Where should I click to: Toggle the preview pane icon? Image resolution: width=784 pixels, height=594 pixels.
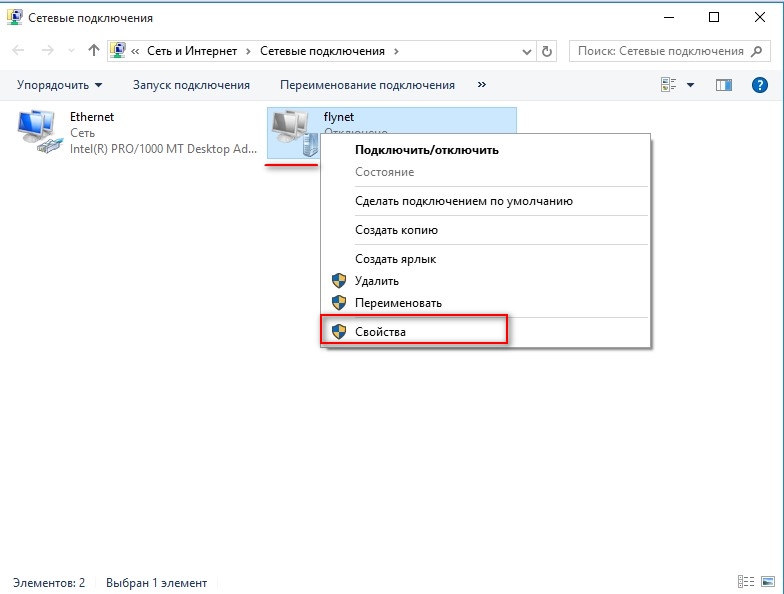coord(724,85)
